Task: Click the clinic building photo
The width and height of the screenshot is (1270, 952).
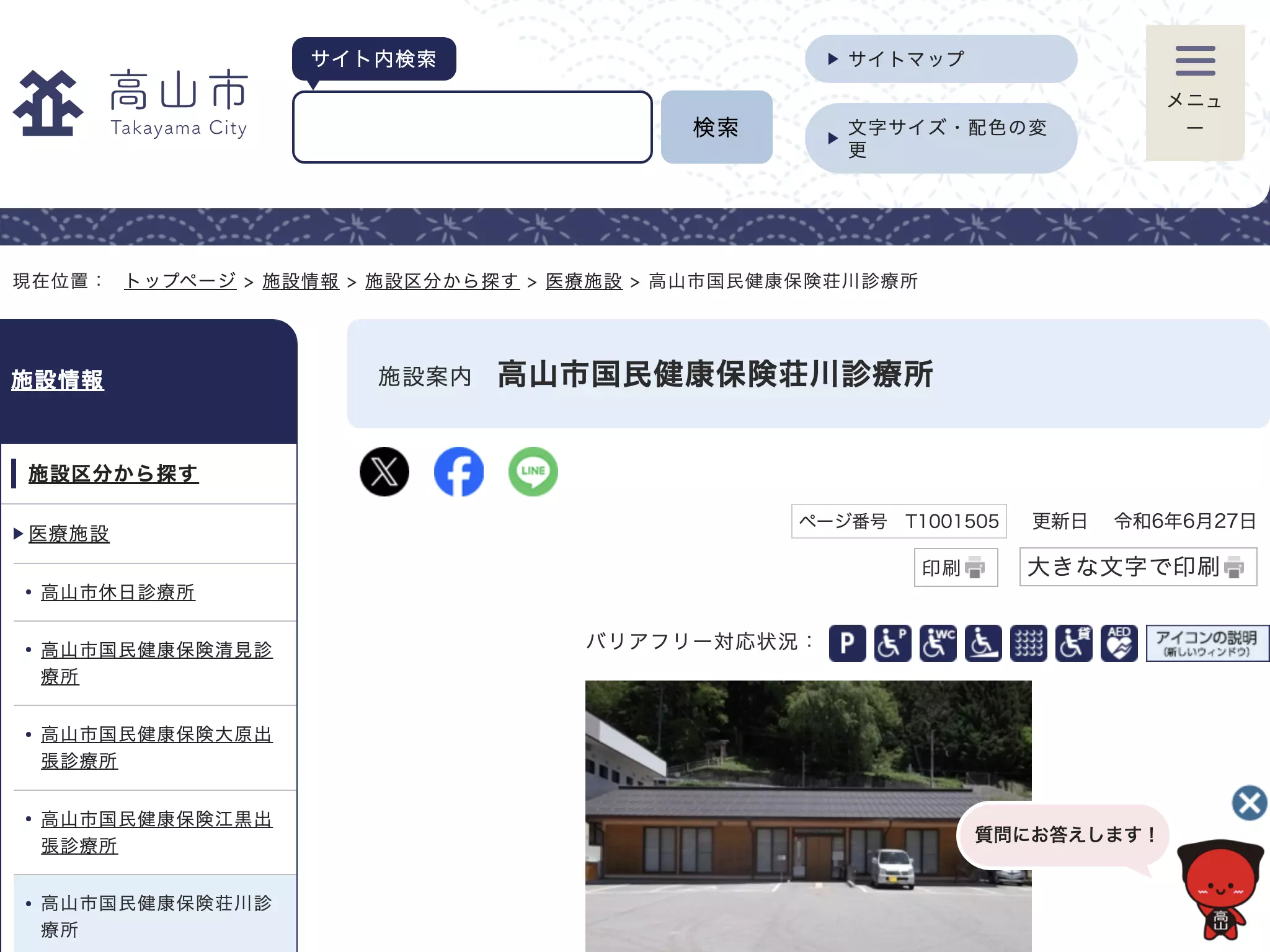Action: point(808,816)
